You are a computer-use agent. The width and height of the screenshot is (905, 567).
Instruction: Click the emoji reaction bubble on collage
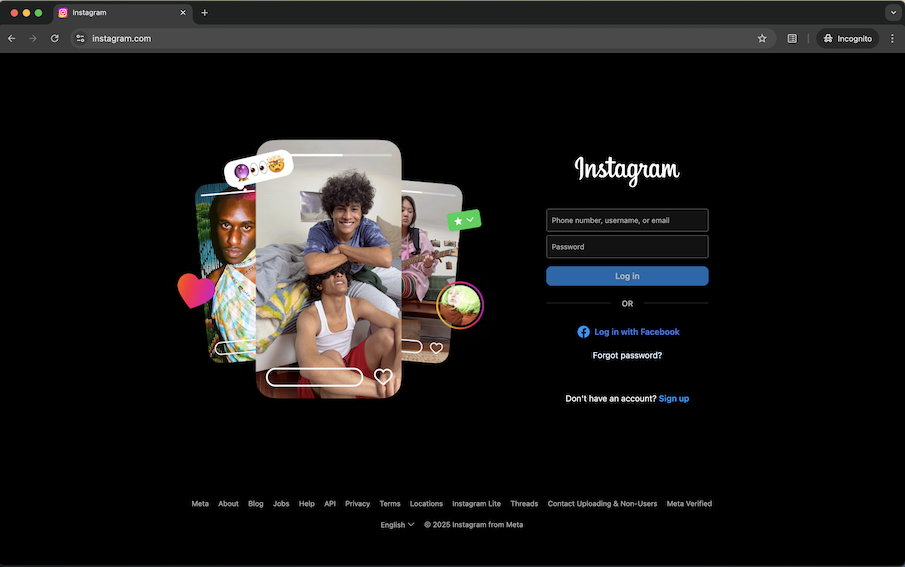click(x=259, y=168)
